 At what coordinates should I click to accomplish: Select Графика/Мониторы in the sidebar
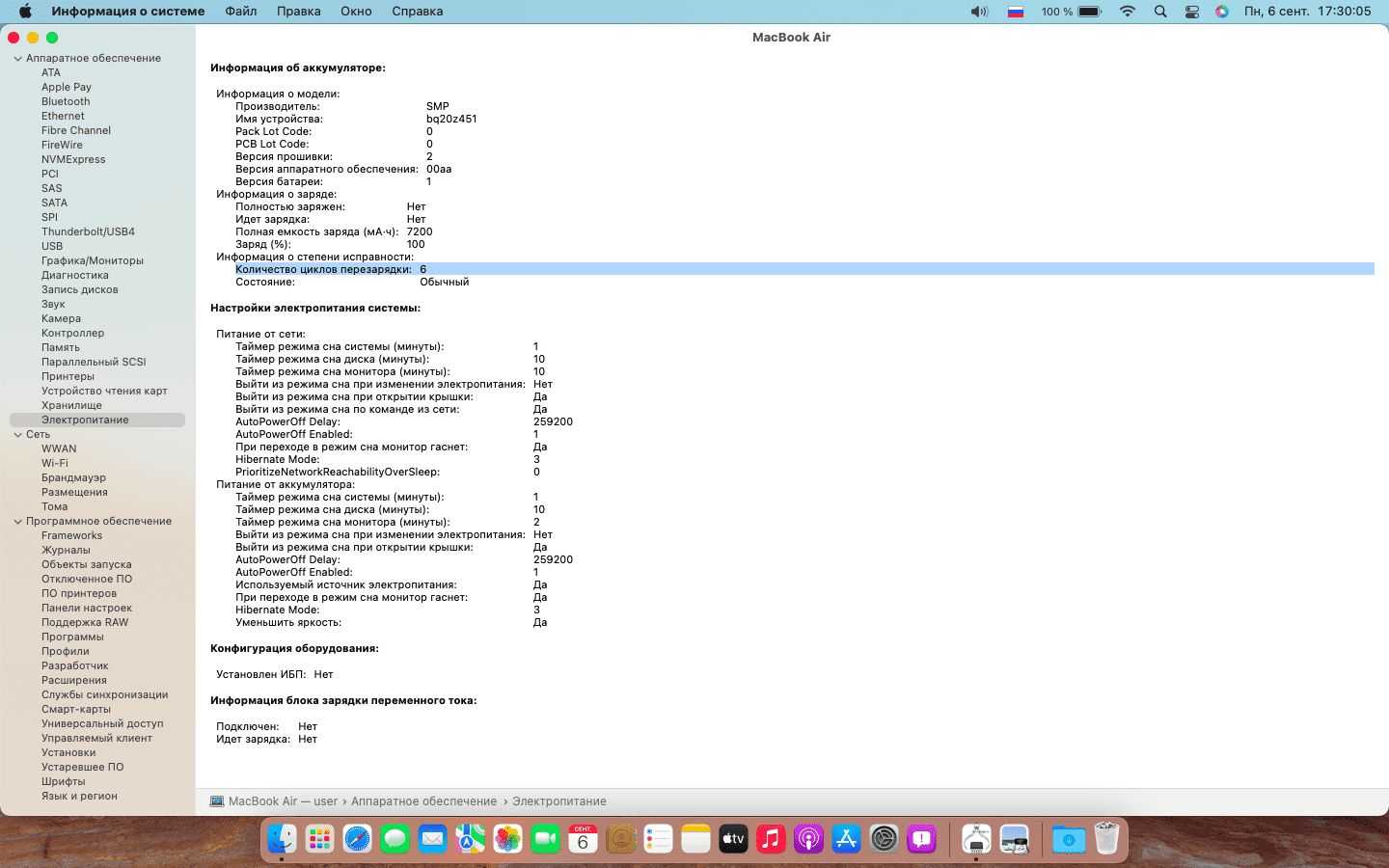pos(93,260)
